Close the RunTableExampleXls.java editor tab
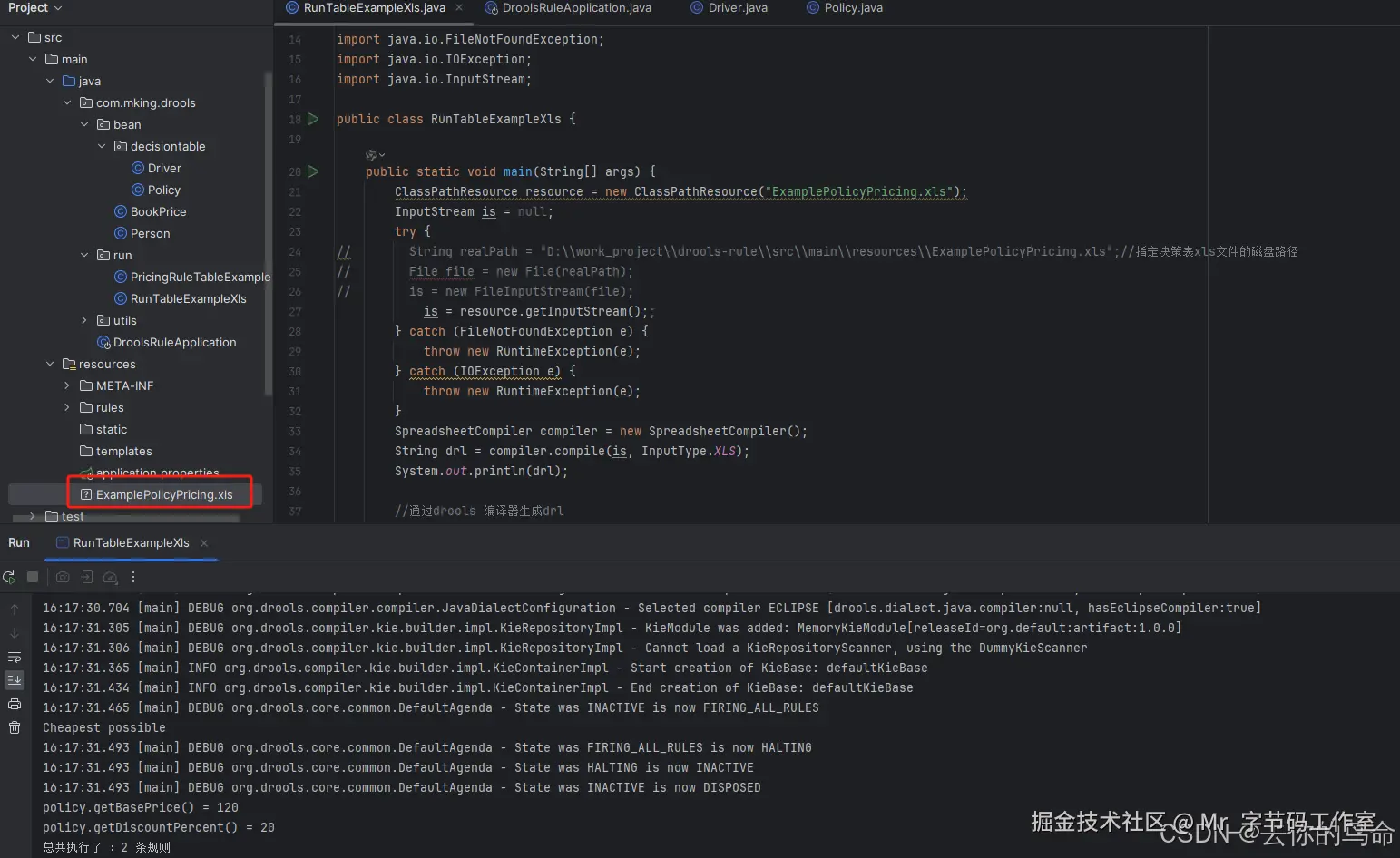Viewport: 1400px width, 858px height. tap(459, 7)
